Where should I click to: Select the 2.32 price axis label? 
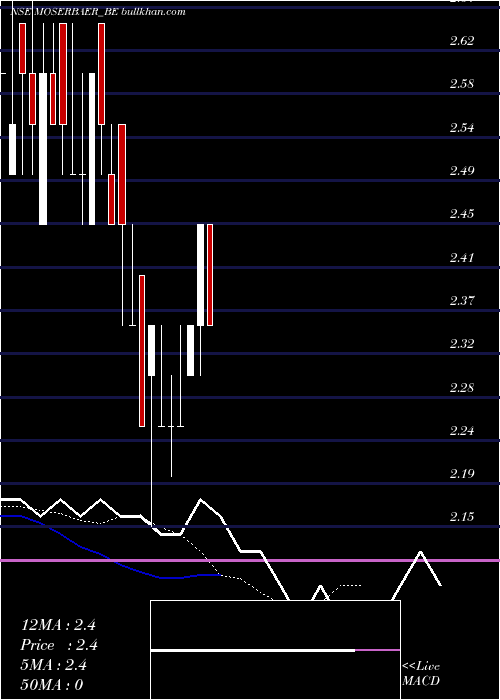click(x=462, y=344)
